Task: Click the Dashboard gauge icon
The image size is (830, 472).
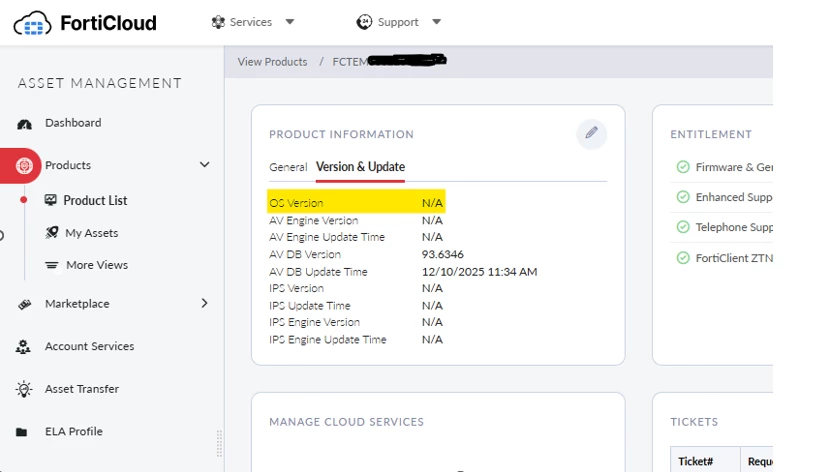Action: (x=24, y=124)
